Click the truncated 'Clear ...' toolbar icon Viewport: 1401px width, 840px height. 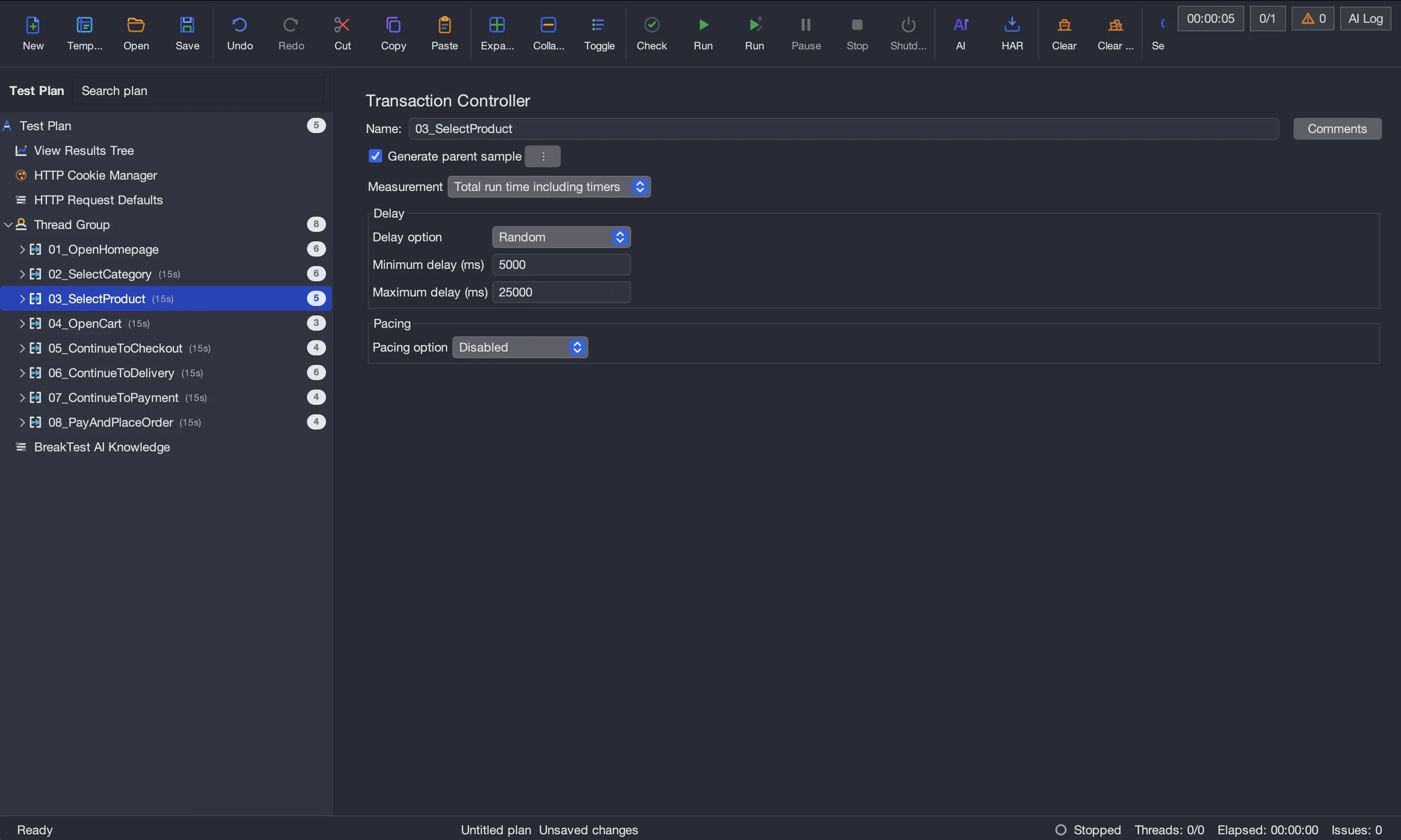[x=1116, y=25]
